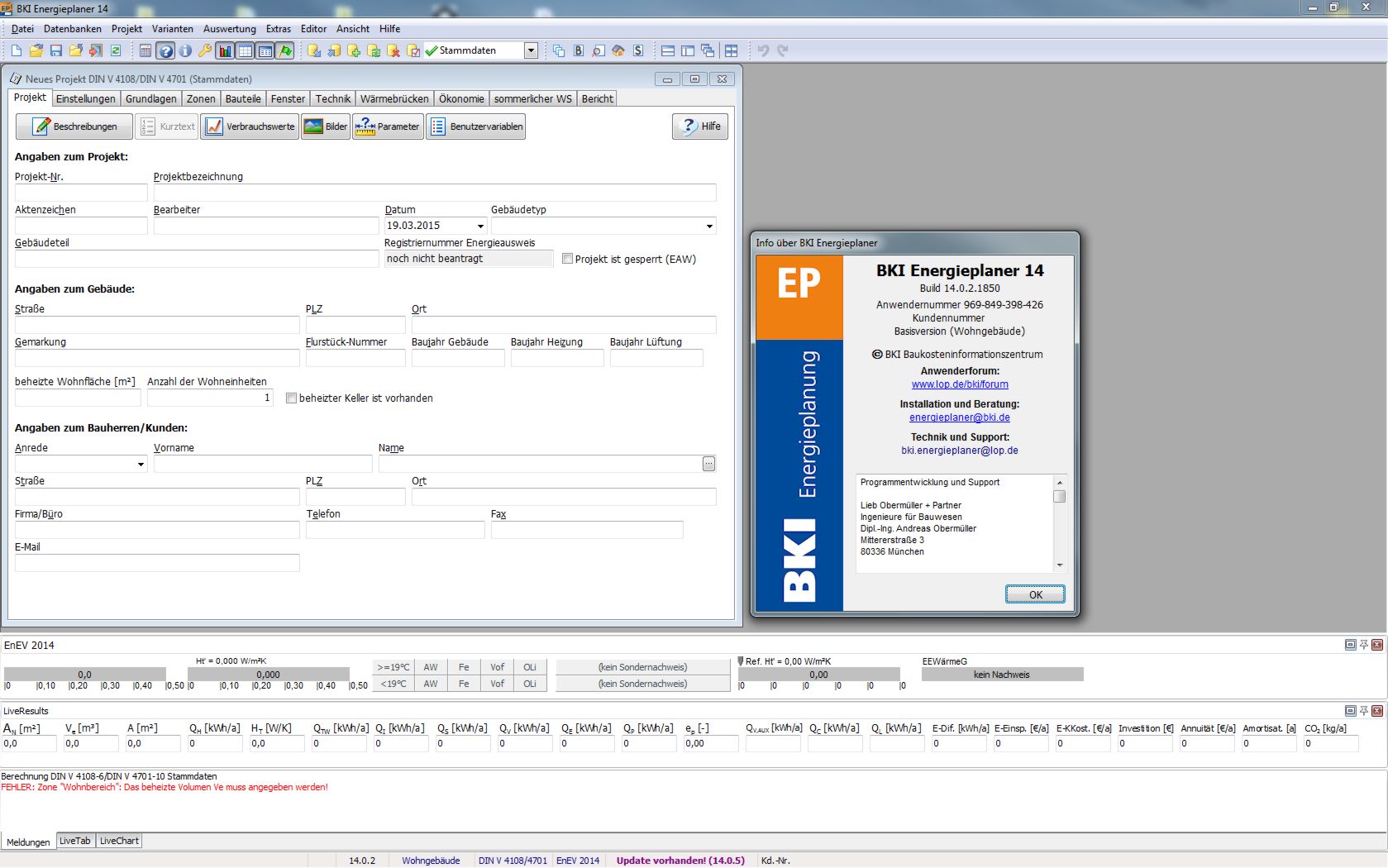Viewport: 1388px width, 868px height.
Task: Click the Verbrauchswerte button
Action: point(250,126)
